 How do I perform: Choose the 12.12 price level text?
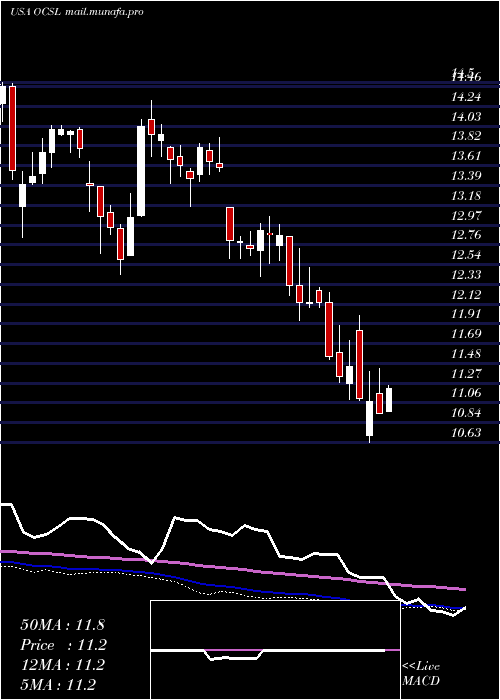tap(466, 294)
